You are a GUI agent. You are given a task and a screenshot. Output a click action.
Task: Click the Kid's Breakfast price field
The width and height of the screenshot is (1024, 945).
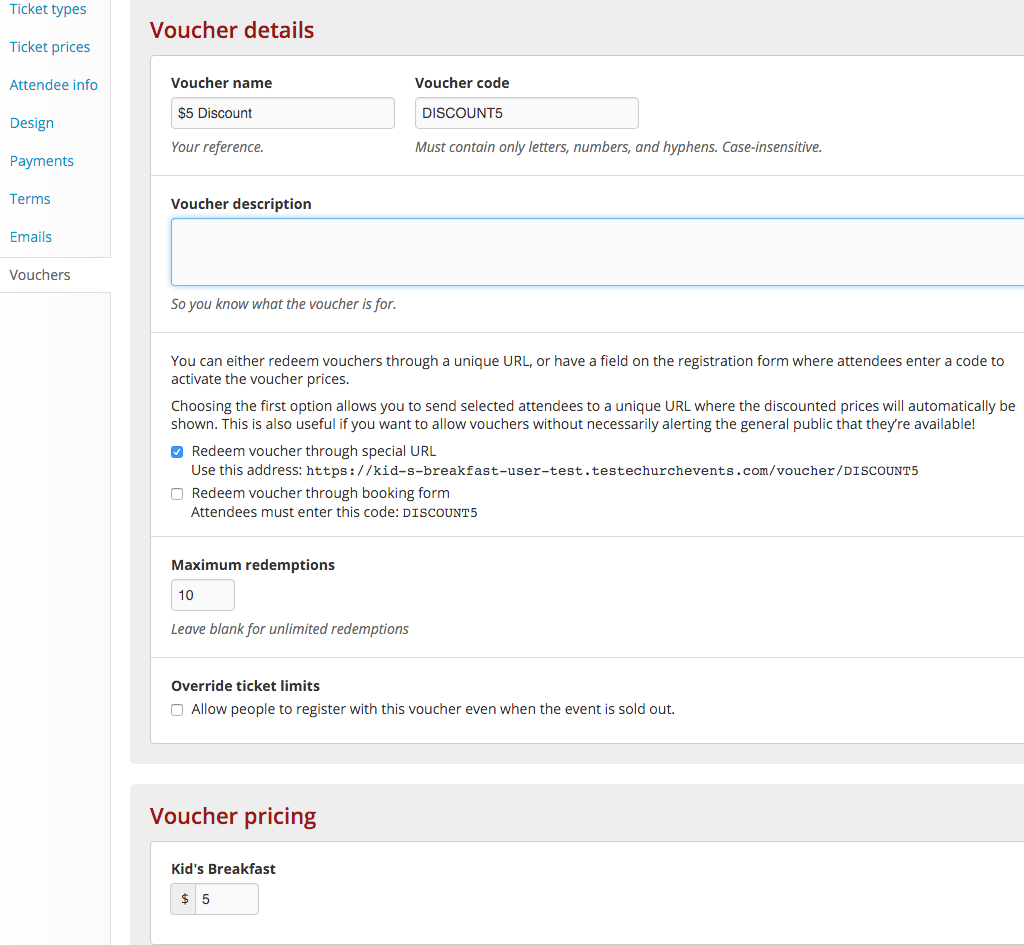[x=226, y=899]
